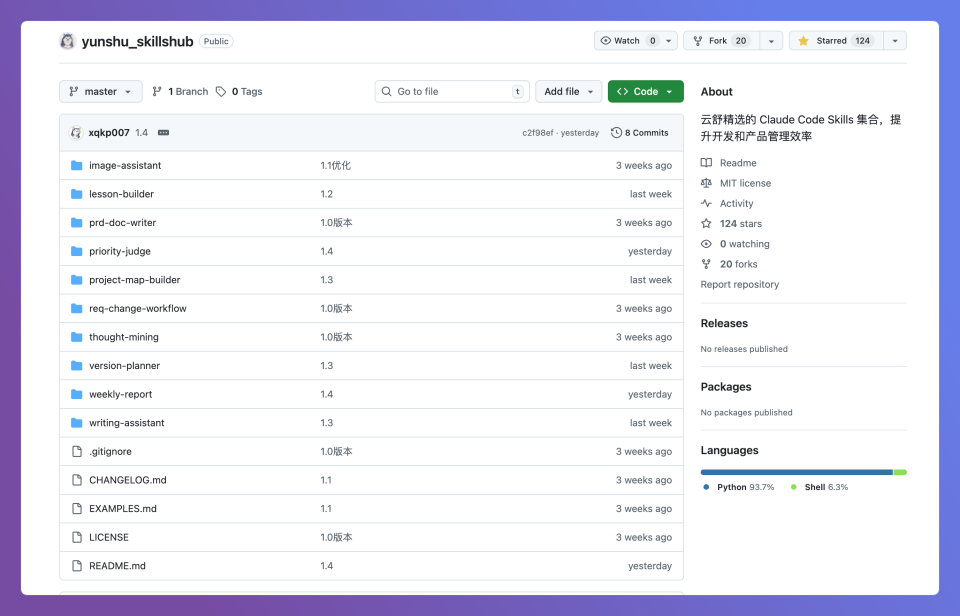Click the Activity pulse icon
The width and height of the screenshot is (960, 616).
click(x=707, y=203)
